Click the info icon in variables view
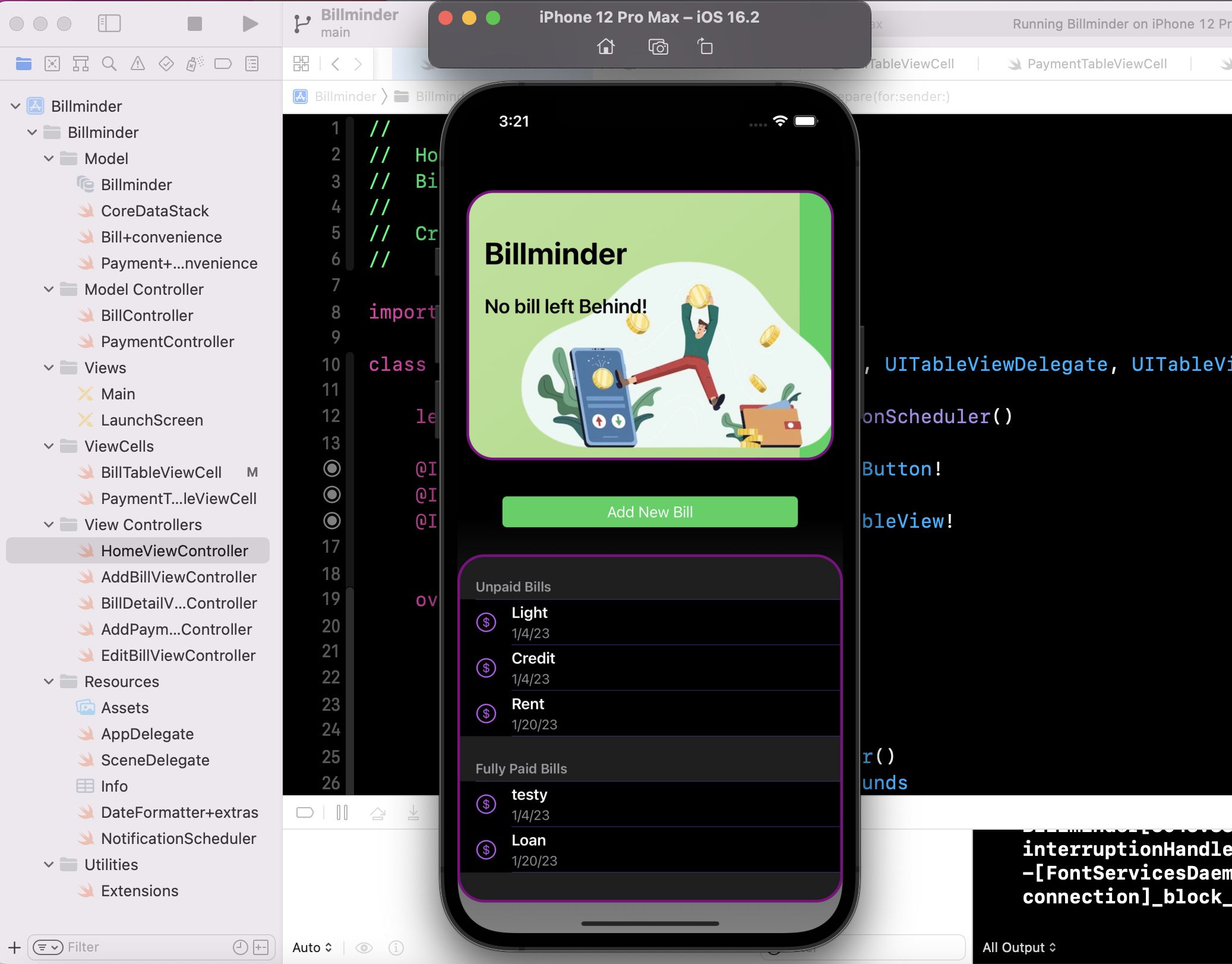 [396, 947]
